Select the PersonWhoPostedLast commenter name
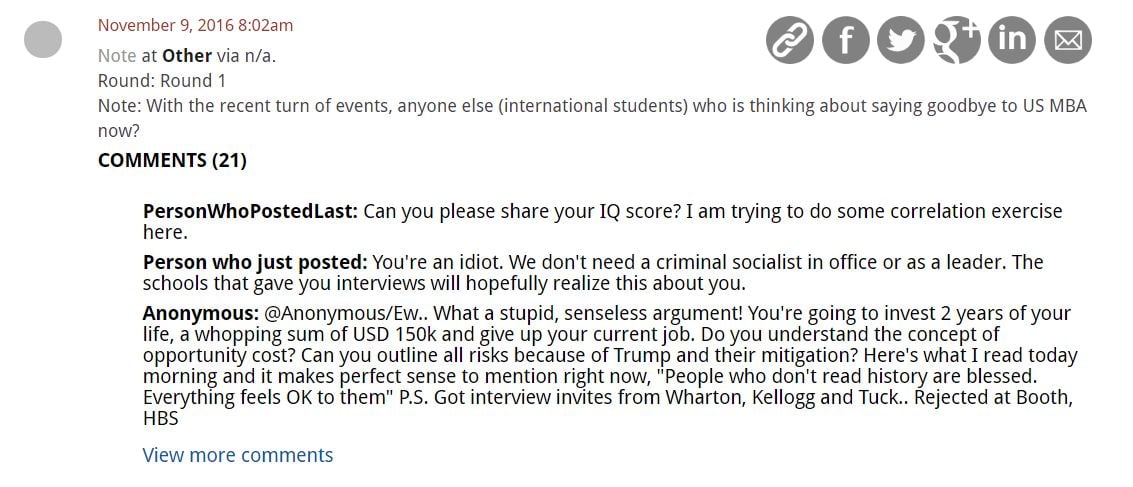The image size is (1133, 487). (x=250, y=212)
